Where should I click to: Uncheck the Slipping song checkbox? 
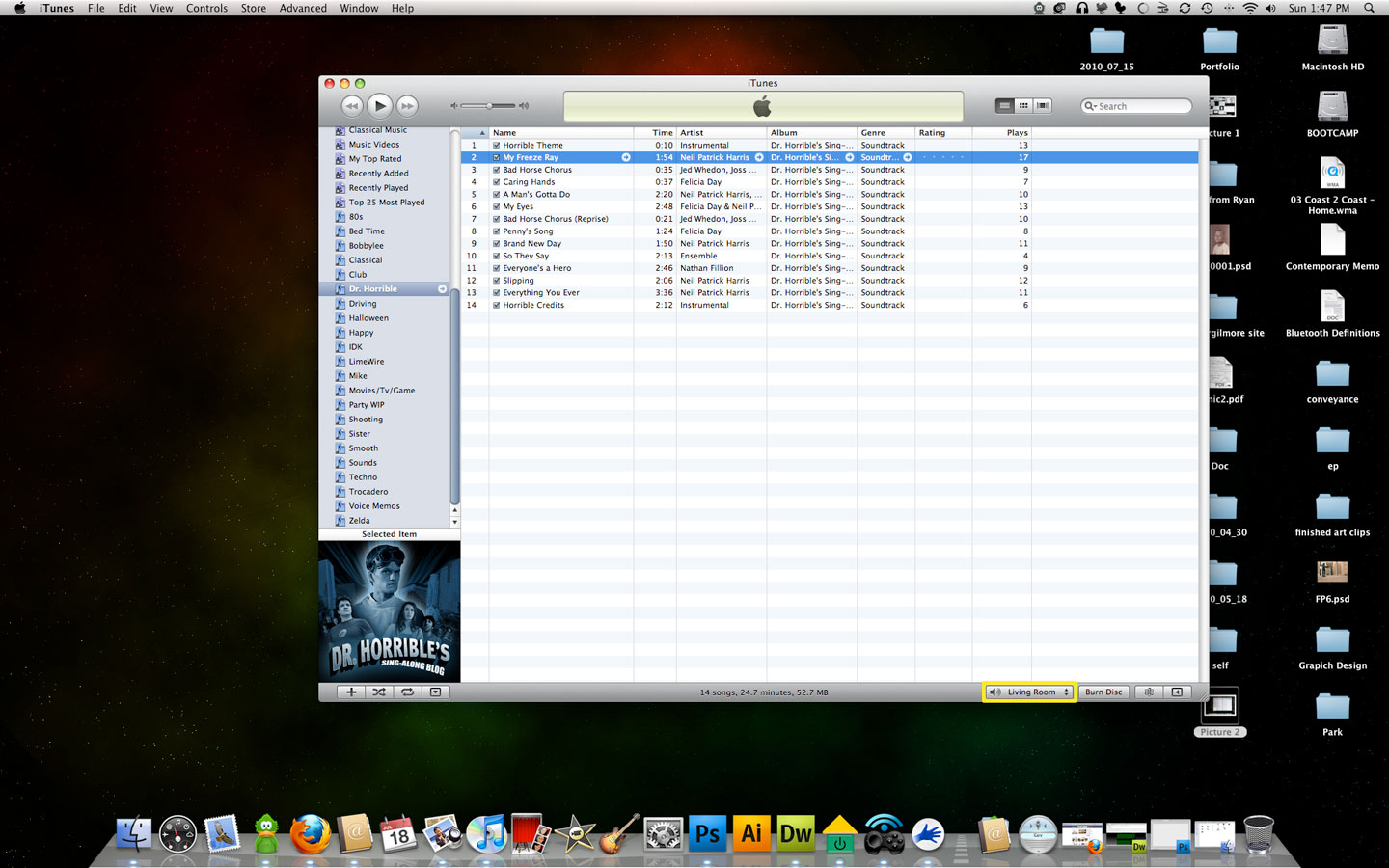pos(497,281)
